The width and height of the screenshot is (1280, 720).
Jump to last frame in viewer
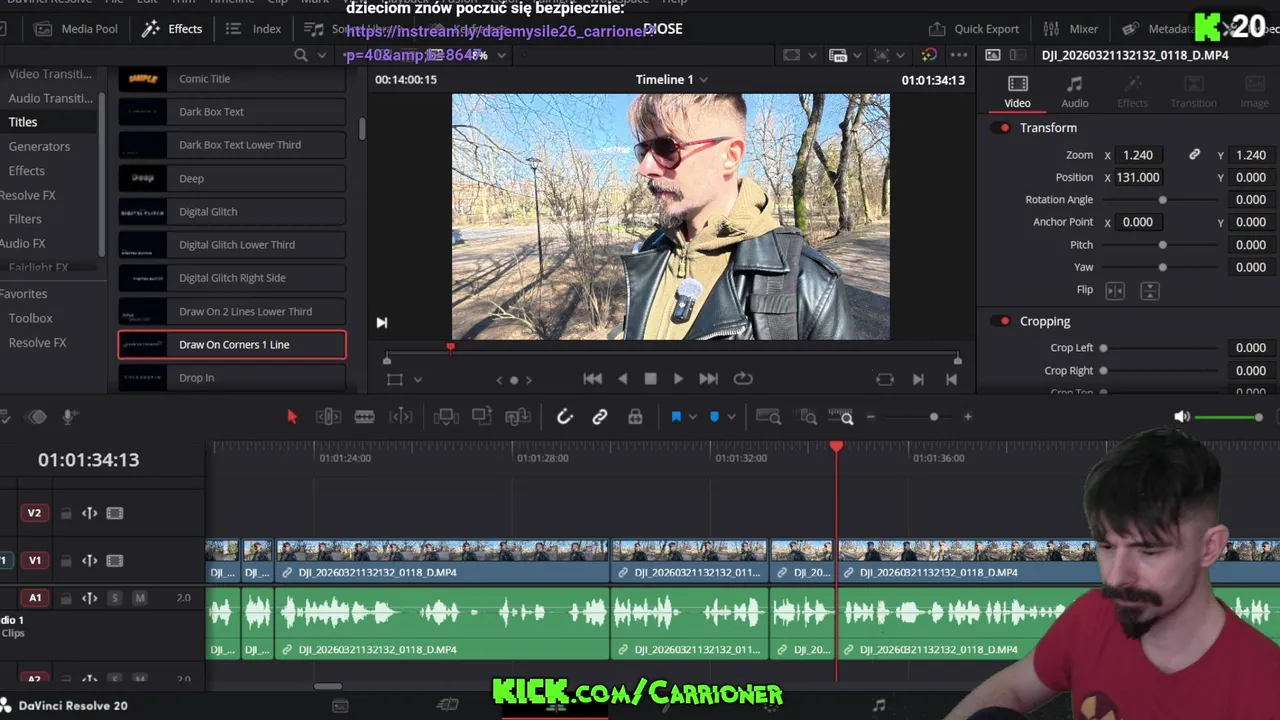pos(708,379)
